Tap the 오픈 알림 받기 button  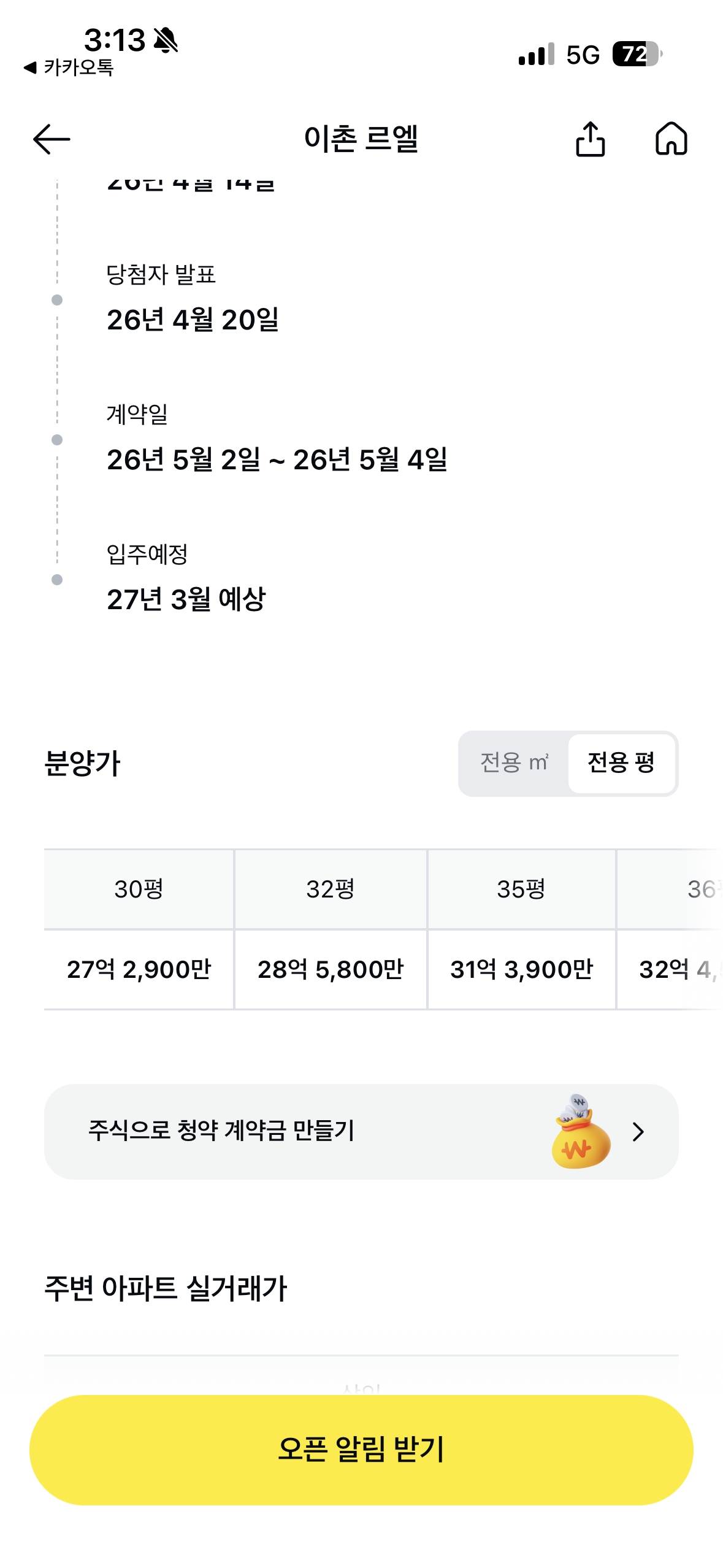361,1450
